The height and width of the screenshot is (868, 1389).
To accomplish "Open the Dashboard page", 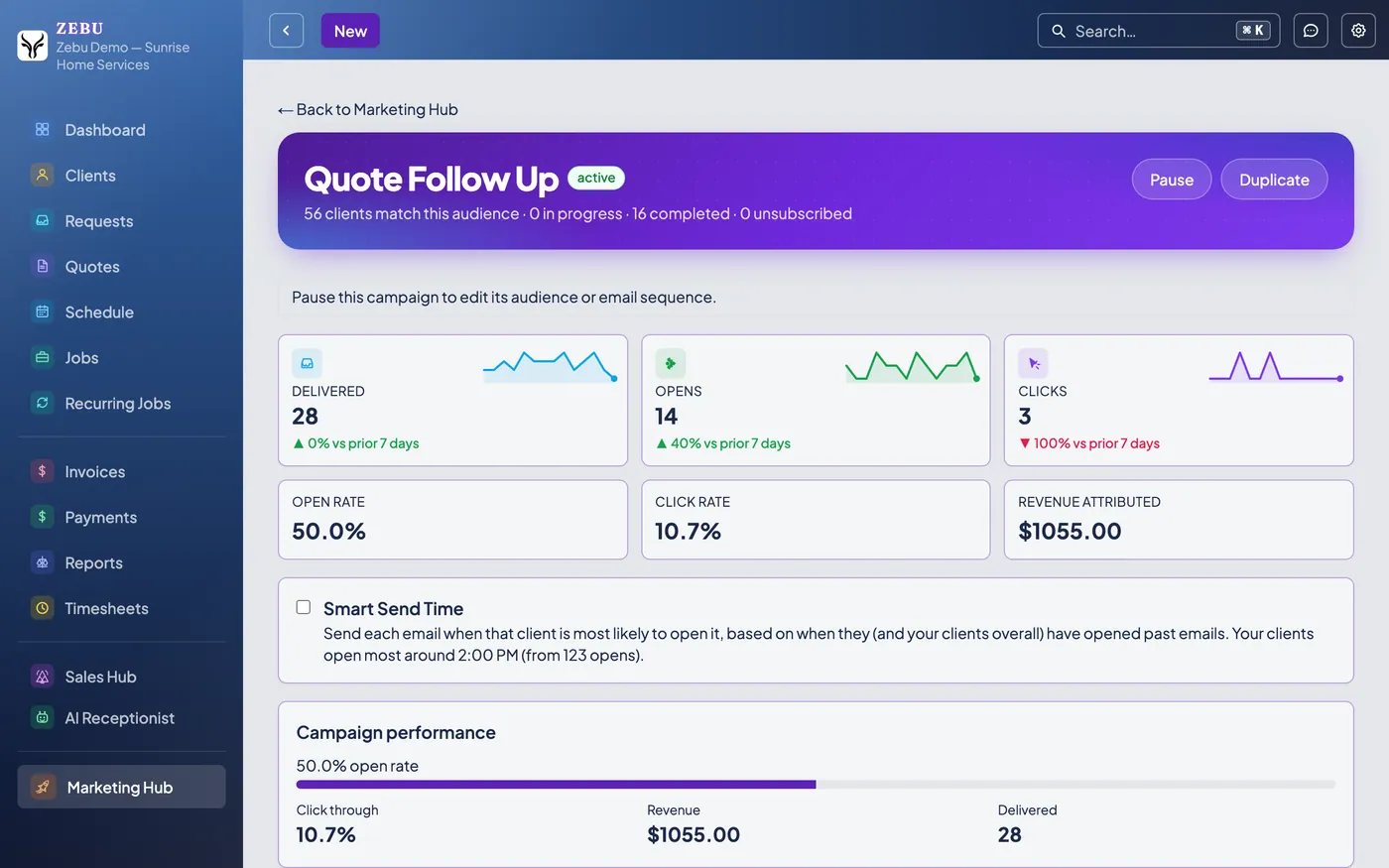I will point(121,130).
